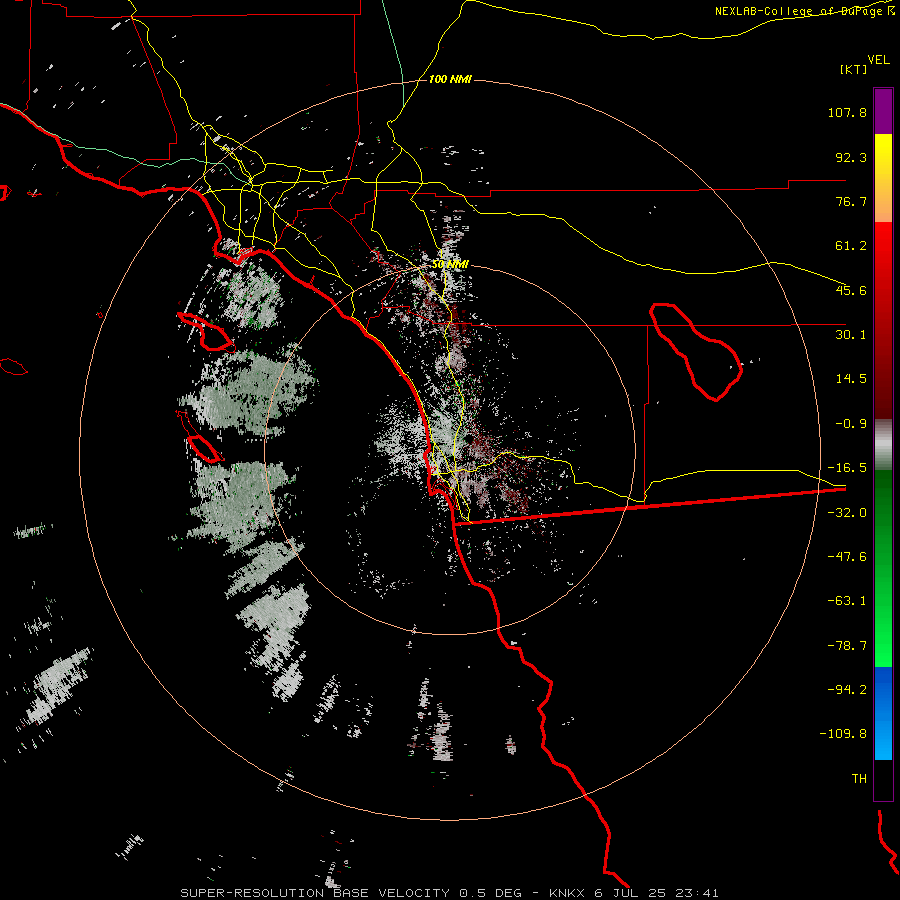Viewport: 900px width, 900px height.
Task: Select the -47.6 legend value
Action: 847,557
